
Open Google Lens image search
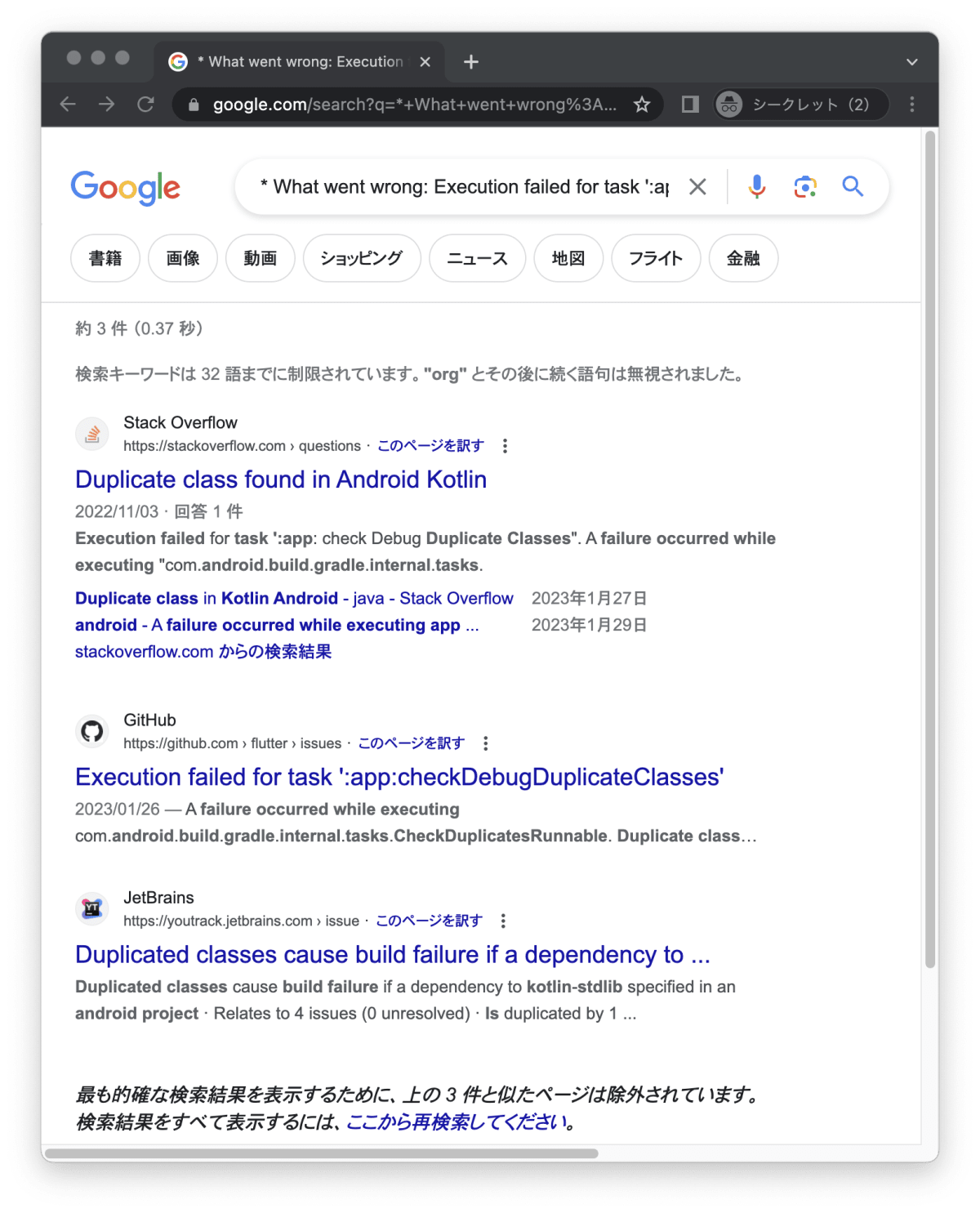805,187
